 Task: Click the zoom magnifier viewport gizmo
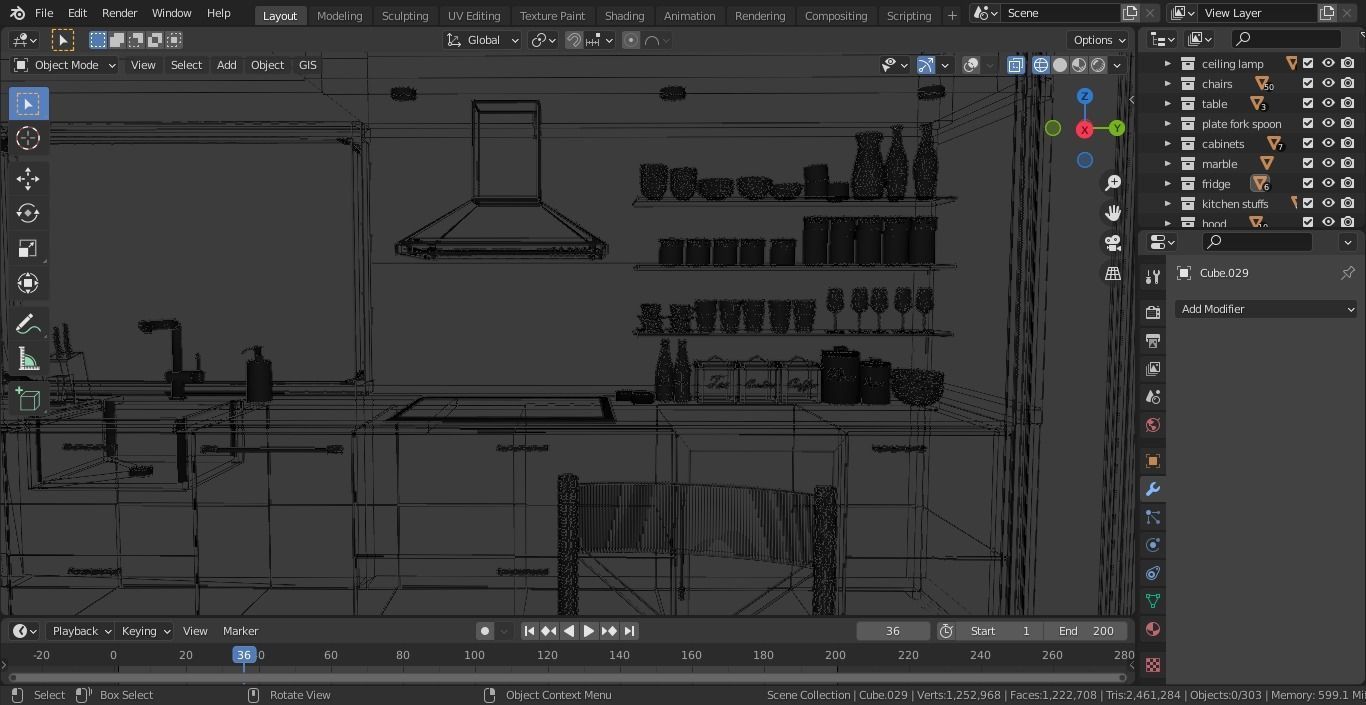1113,183
